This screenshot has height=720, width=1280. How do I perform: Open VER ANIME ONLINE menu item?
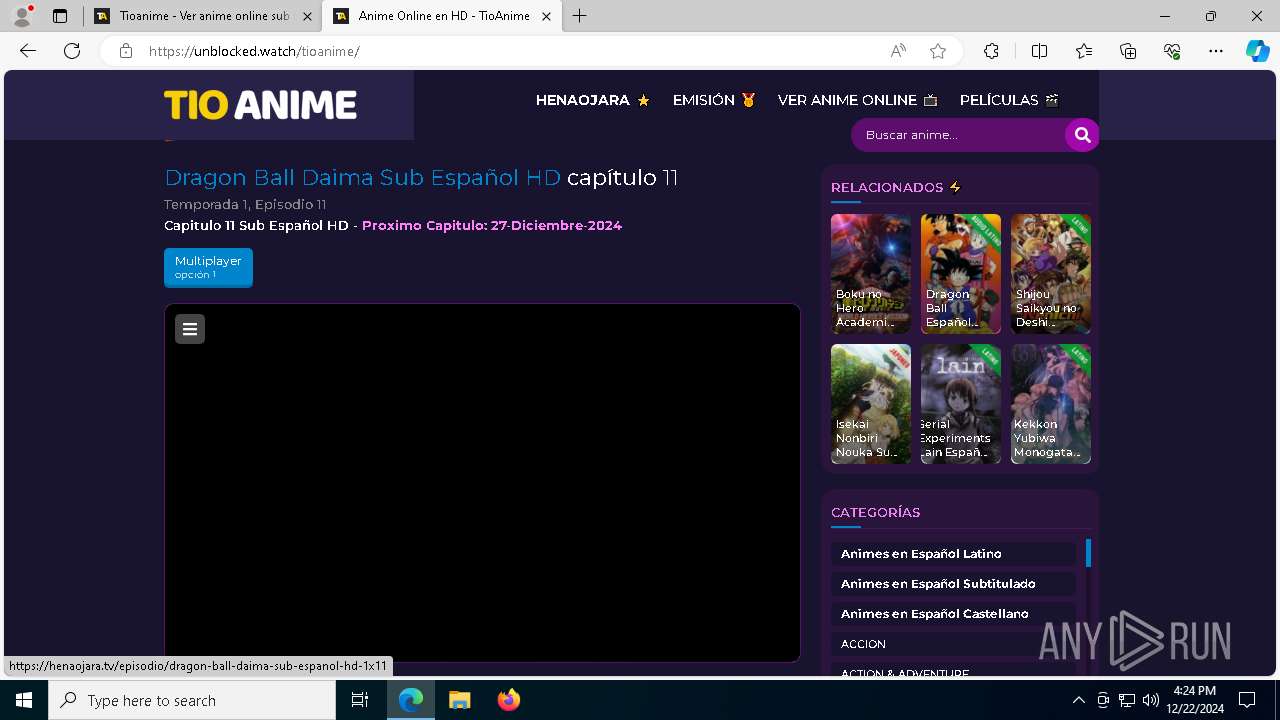click(x=857, y=100)
